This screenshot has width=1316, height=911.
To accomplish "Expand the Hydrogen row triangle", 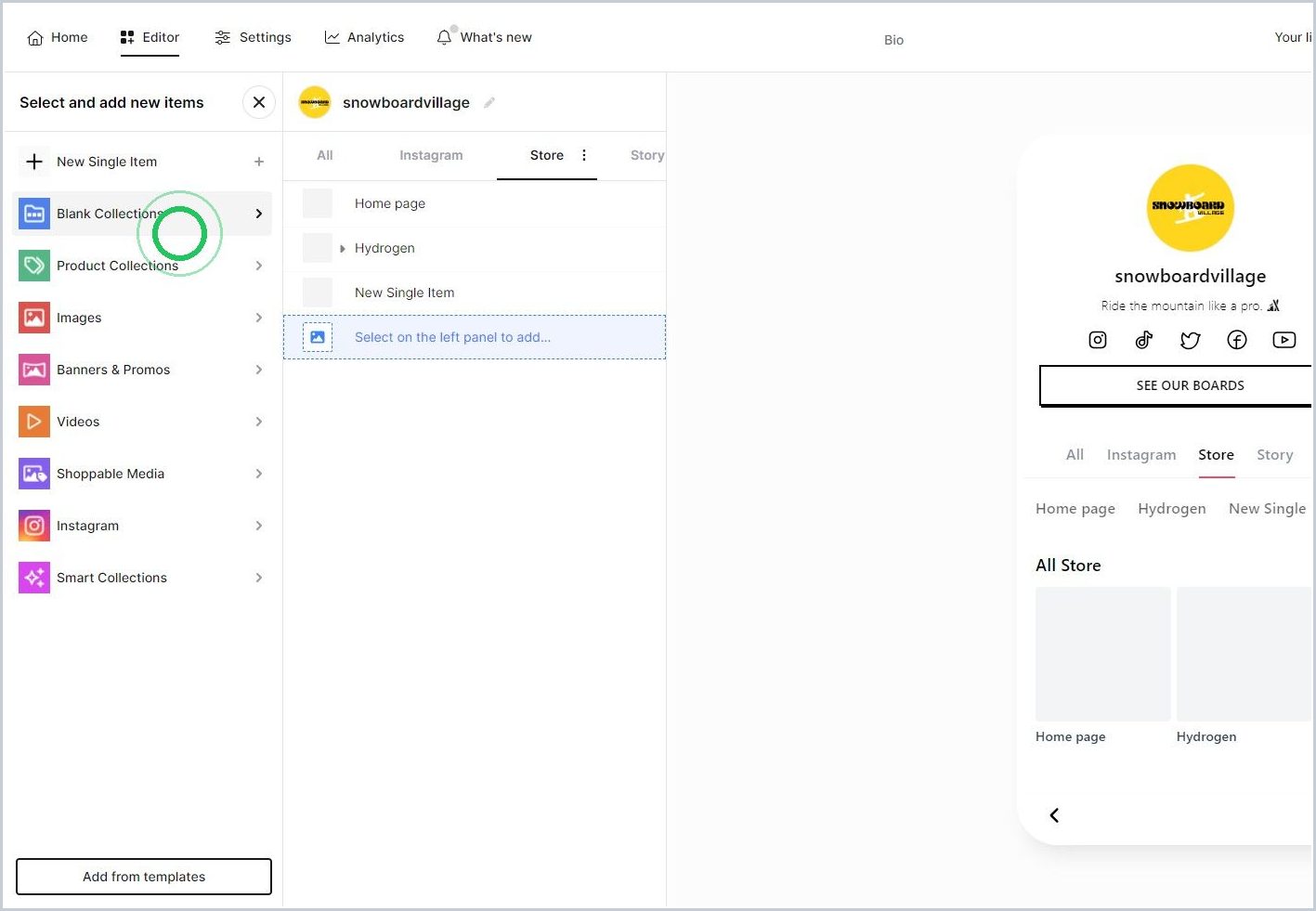I will point(343,249).
